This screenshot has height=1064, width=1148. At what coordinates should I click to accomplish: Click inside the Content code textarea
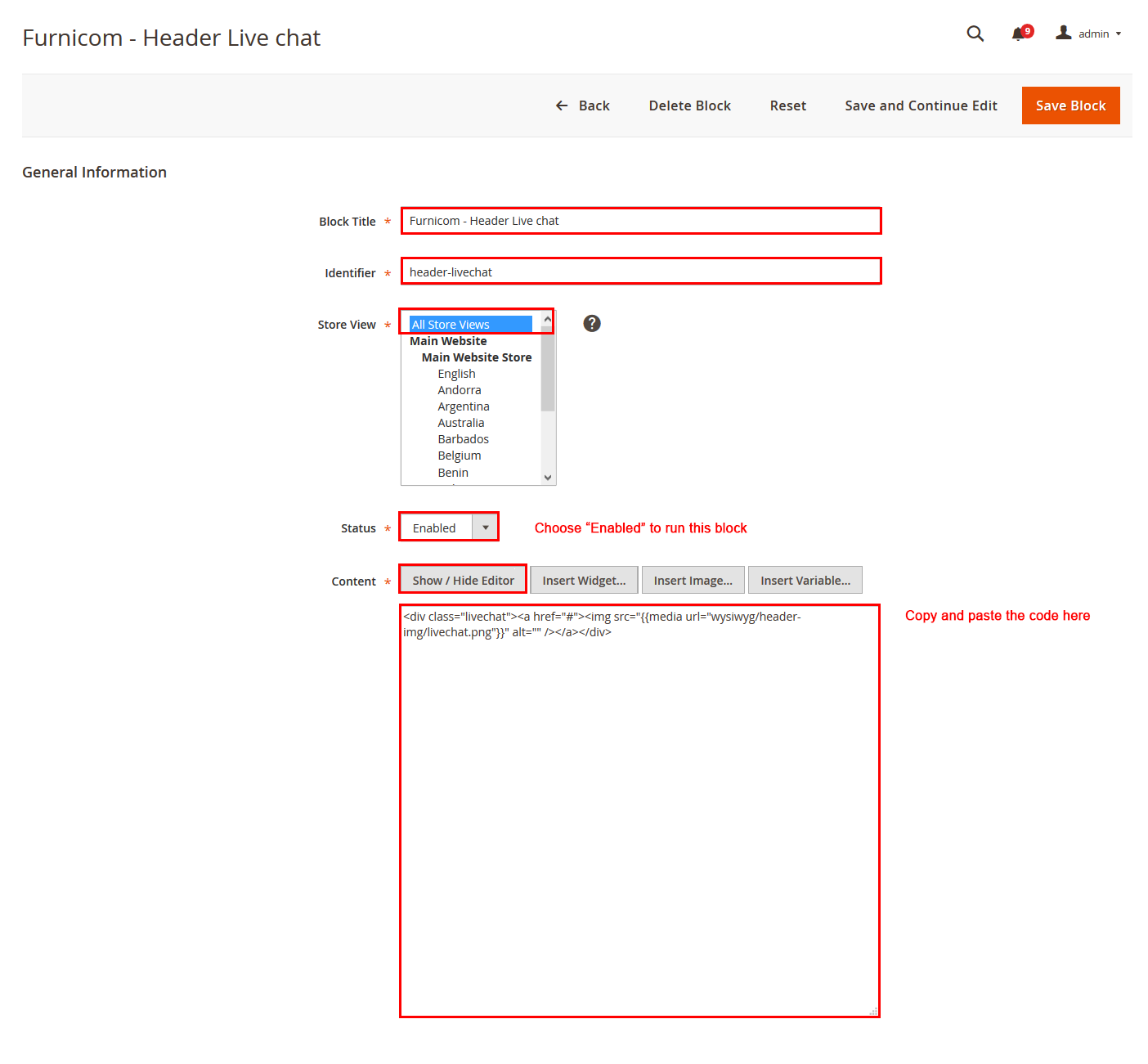(x=639, y=810)
